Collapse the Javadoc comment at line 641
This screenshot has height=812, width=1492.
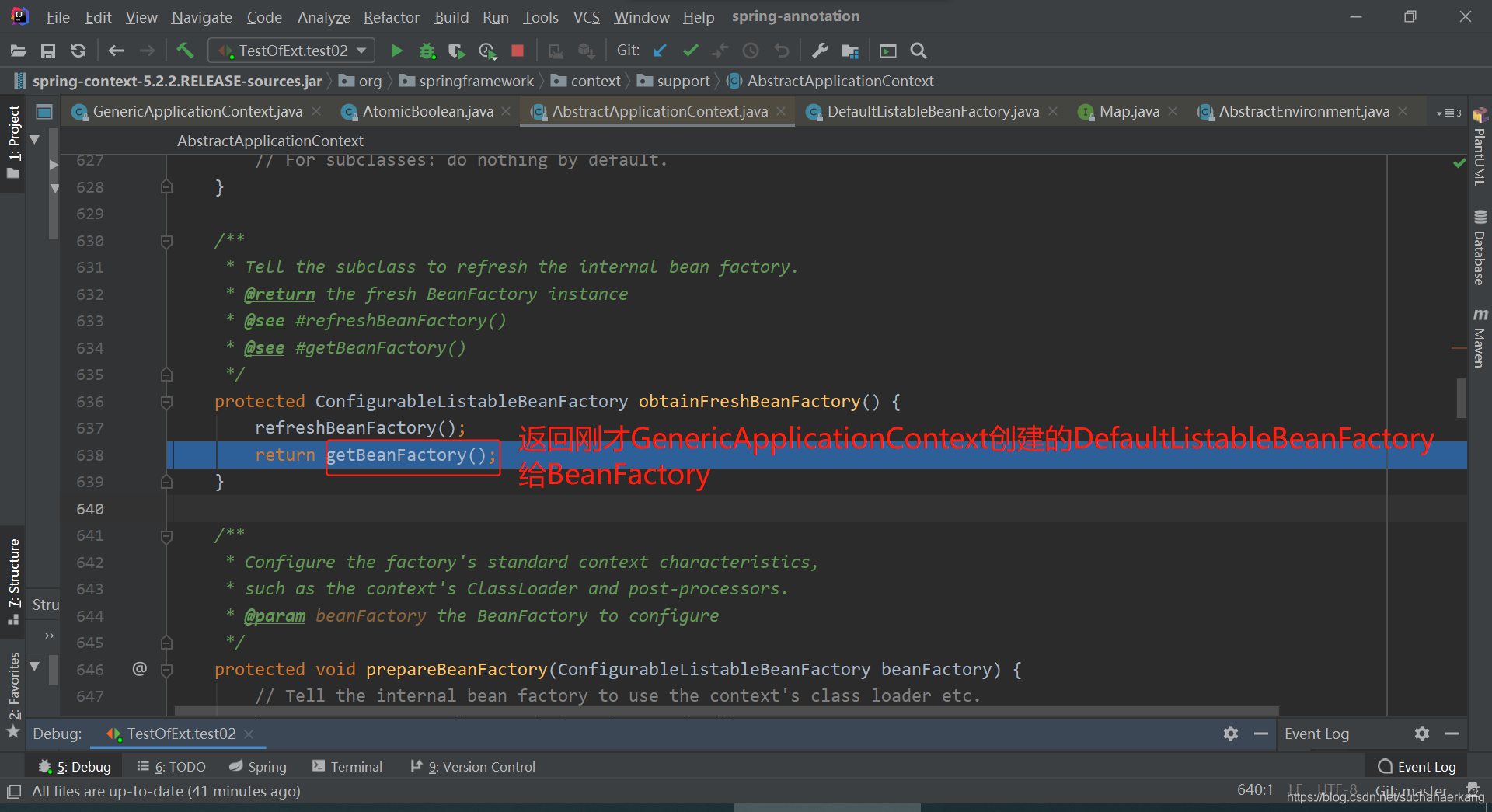(x=166, y=535)
